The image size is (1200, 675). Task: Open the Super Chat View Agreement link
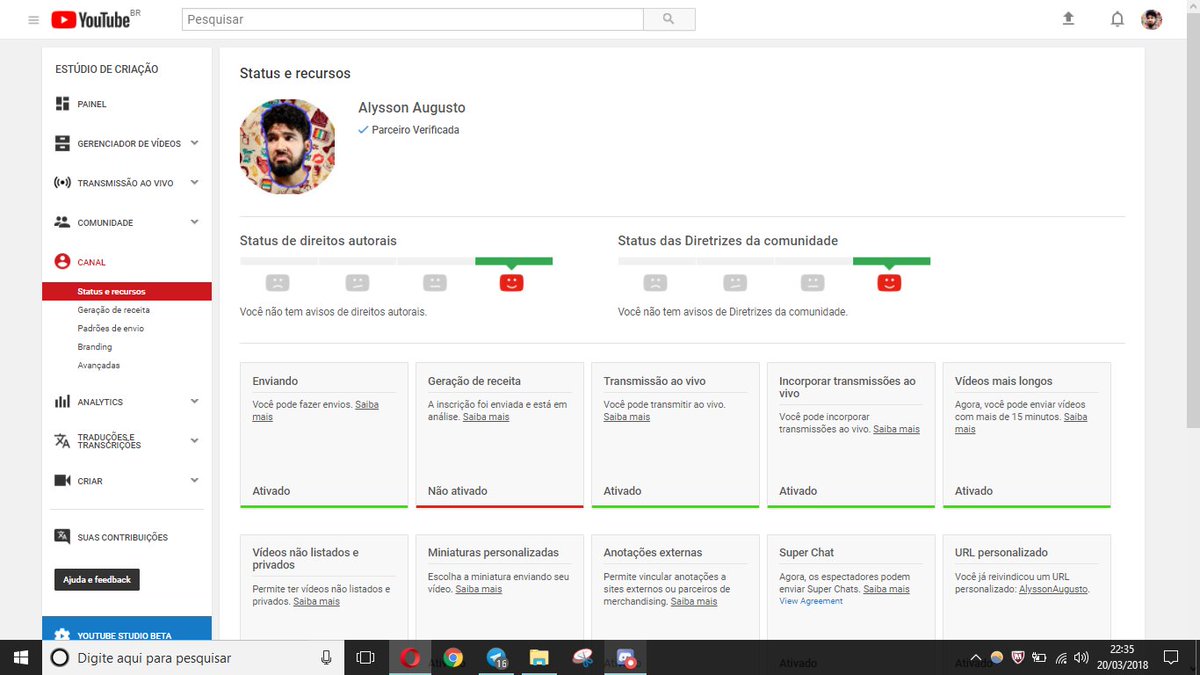pos(811,601)
